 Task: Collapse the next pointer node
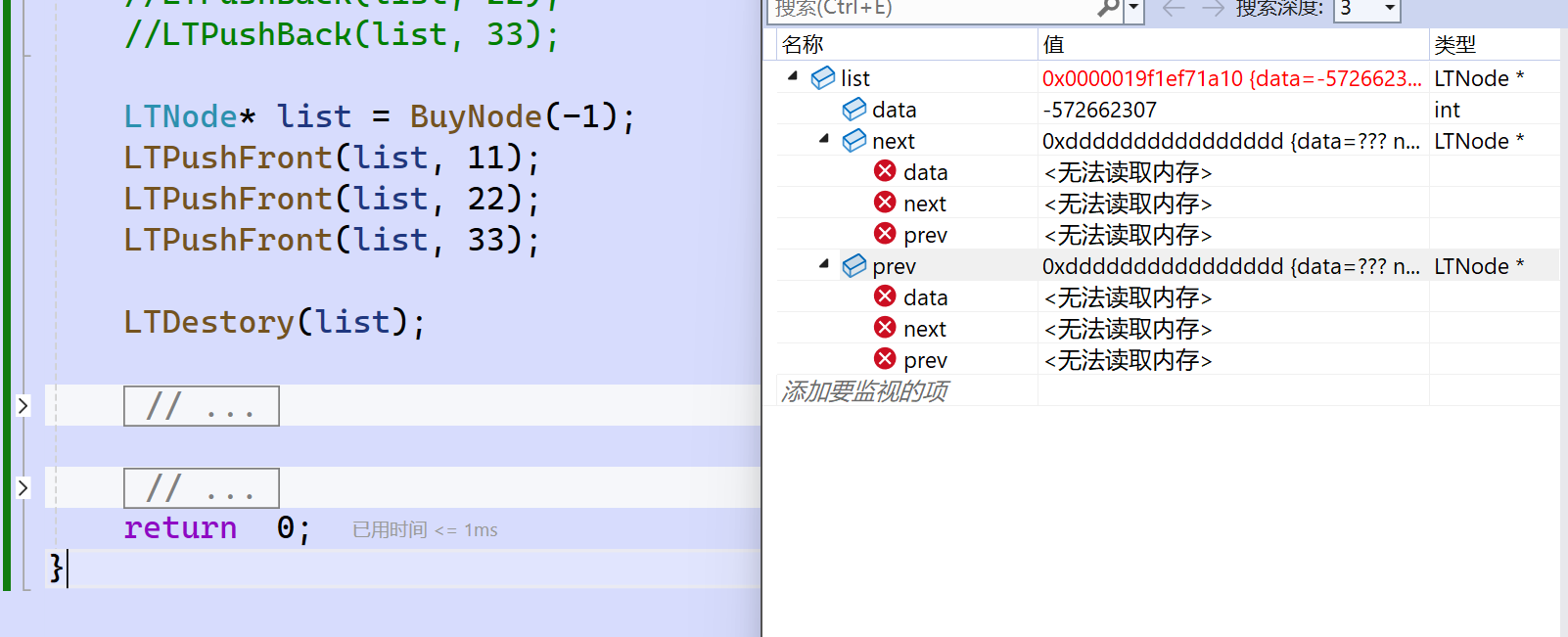[824, 139]
